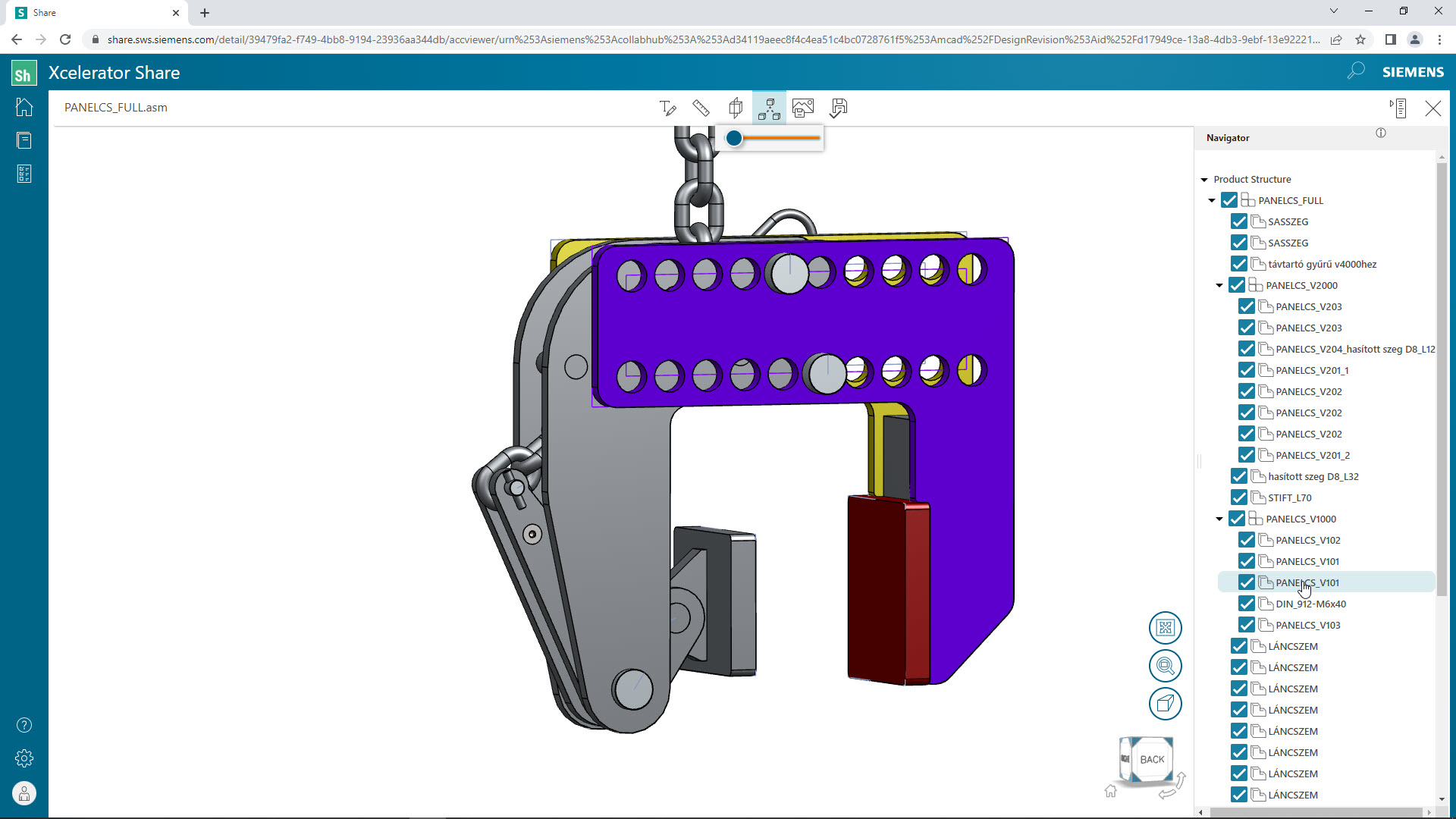Select the STIFT_L70 tree item
The image size is (1456, 819).
click(1289, 497)
